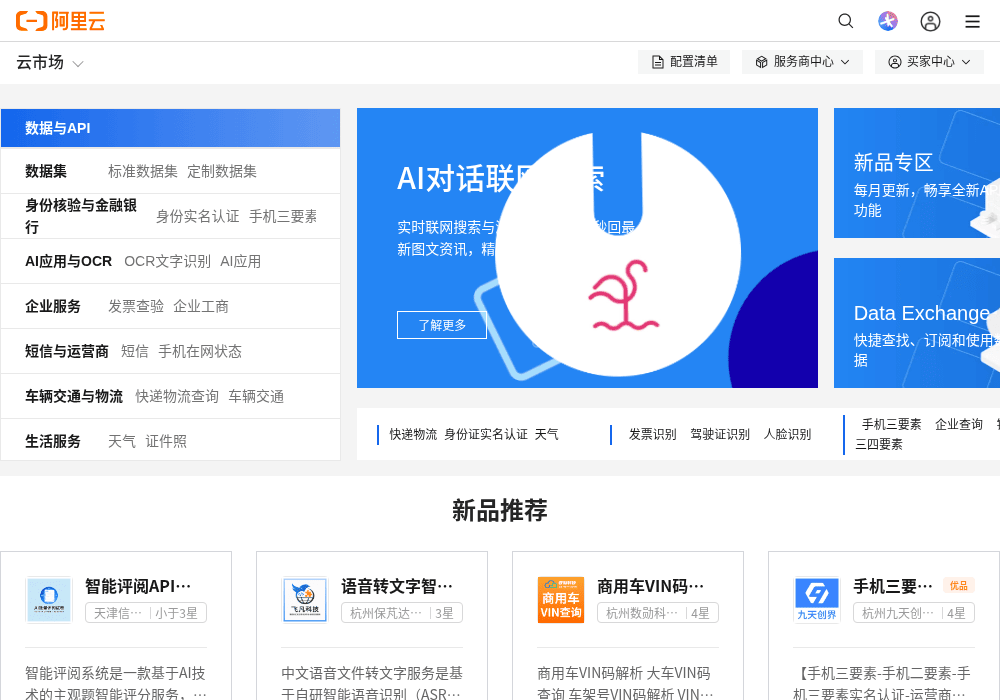Open 发票查验 link
The width and height of the screenshot is (1000, 700).
click(x=136, y=307)
